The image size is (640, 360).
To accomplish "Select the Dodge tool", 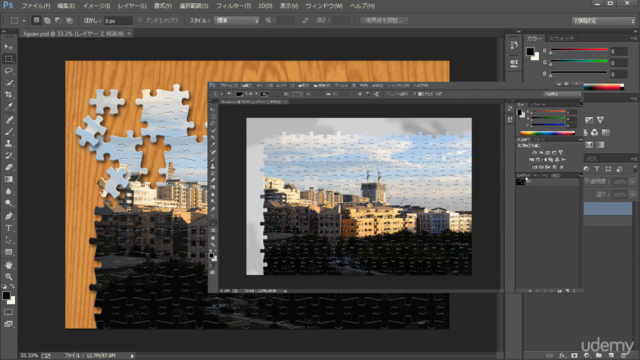I will point(9,203).
